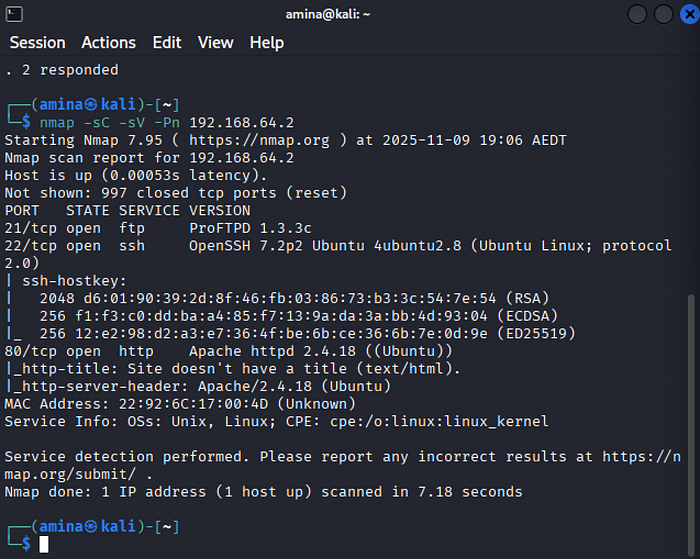Maximize the window with the middle round button
The image size is (700, 559).
663,14
